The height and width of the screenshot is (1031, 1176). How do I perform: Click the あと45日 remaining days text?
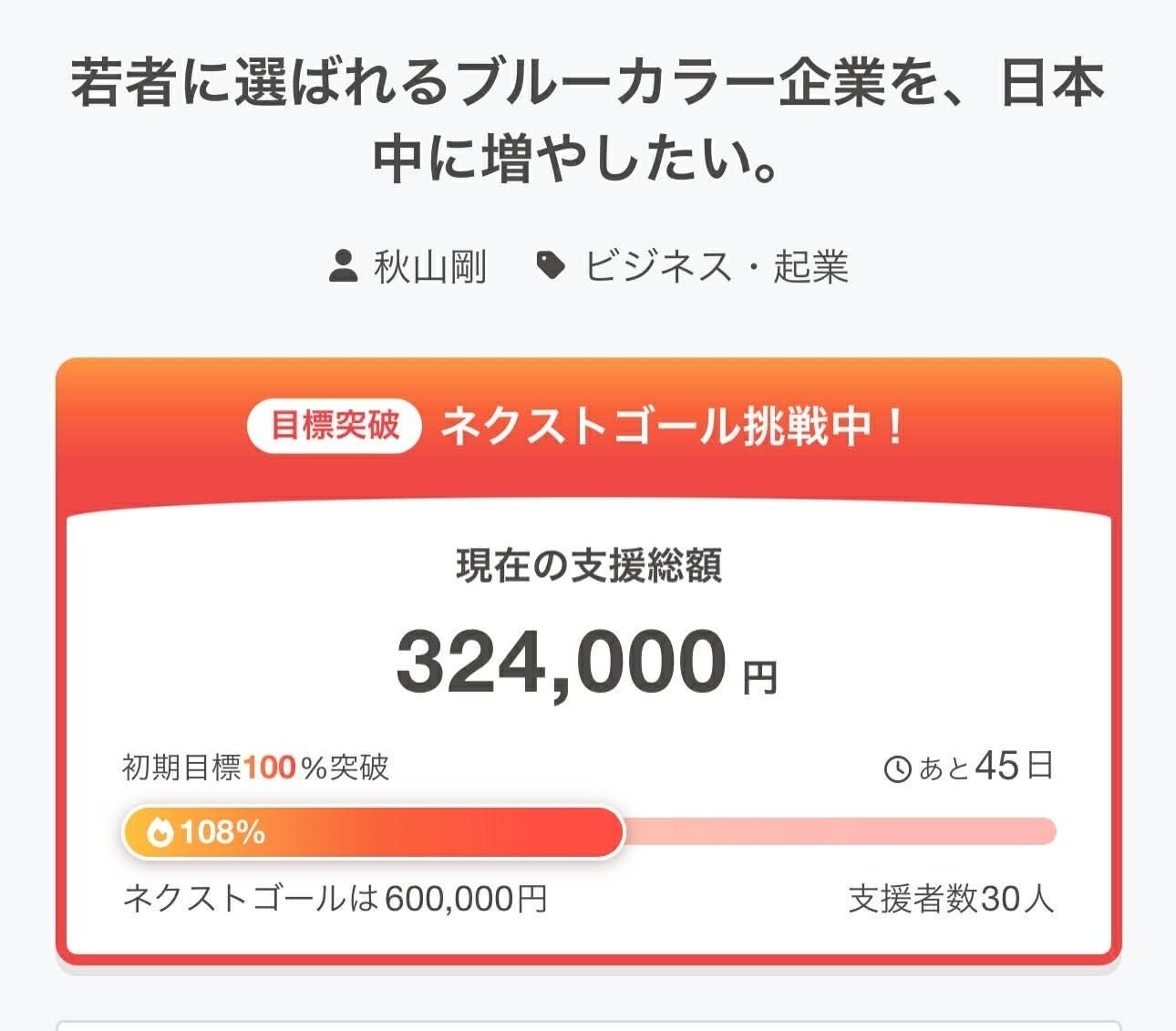click(985, 767)
